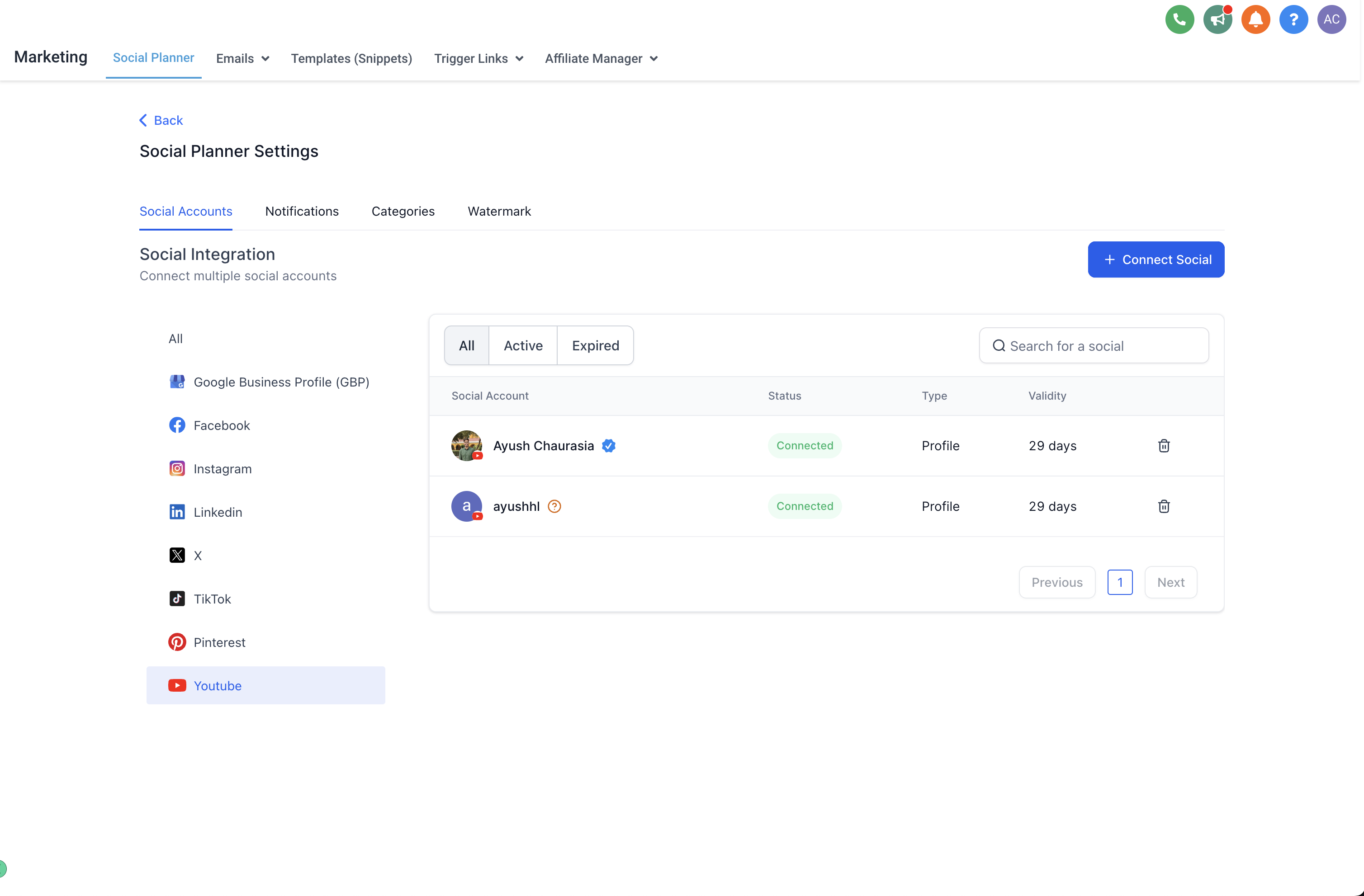Switch to the Watermark tab

499,212
